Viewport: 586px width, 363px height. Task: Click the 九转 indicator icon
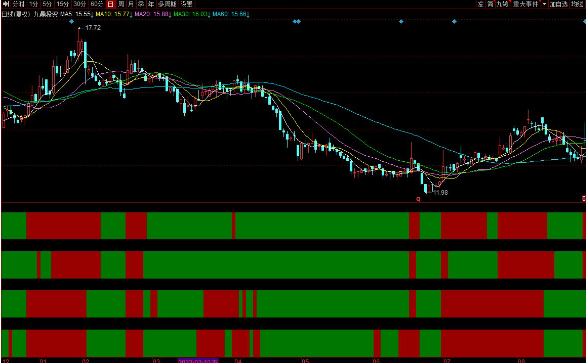pos(502,4)
